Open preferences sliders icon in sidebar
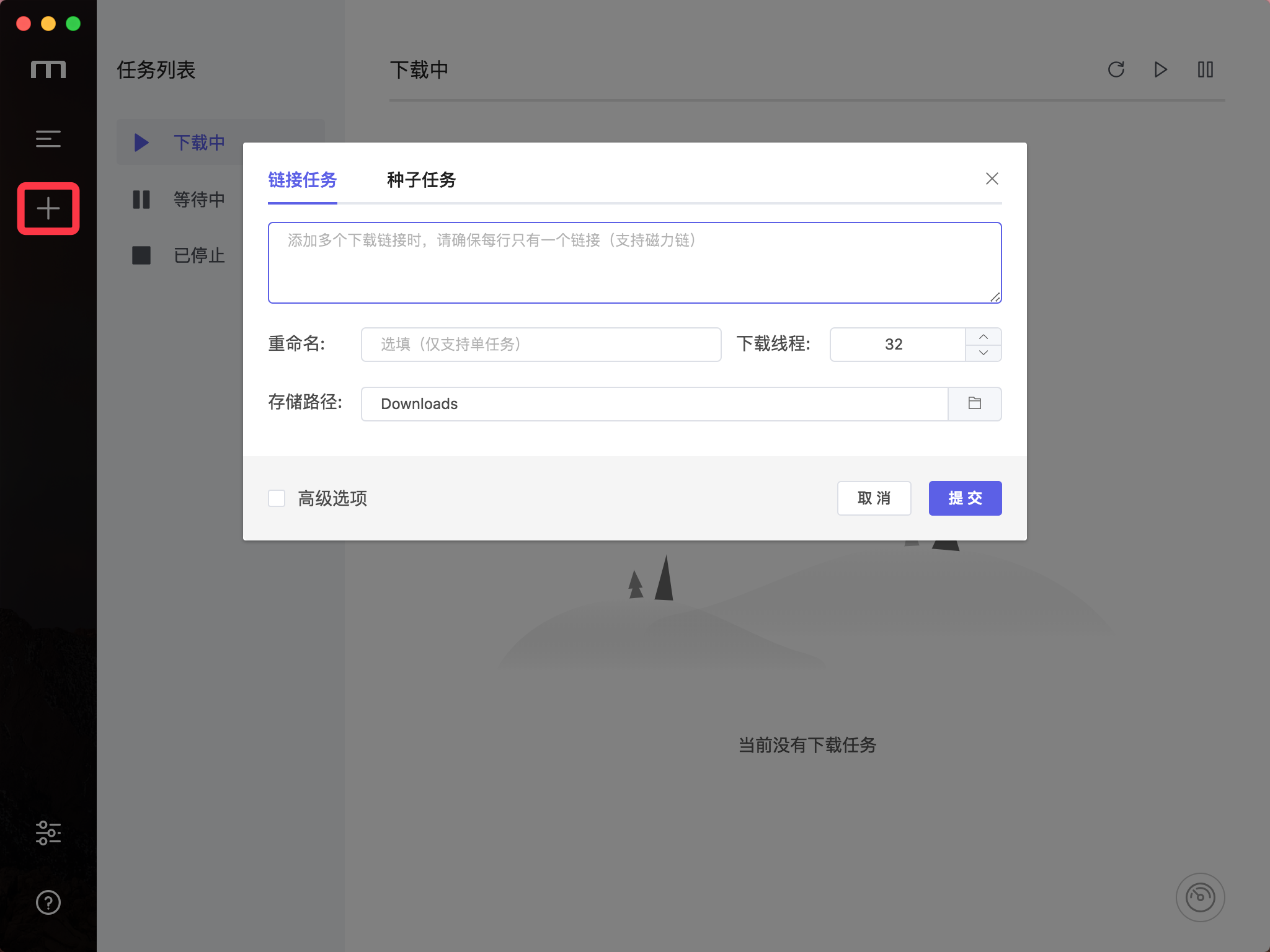Viewport: 1270px width, 952px height. 48,833
